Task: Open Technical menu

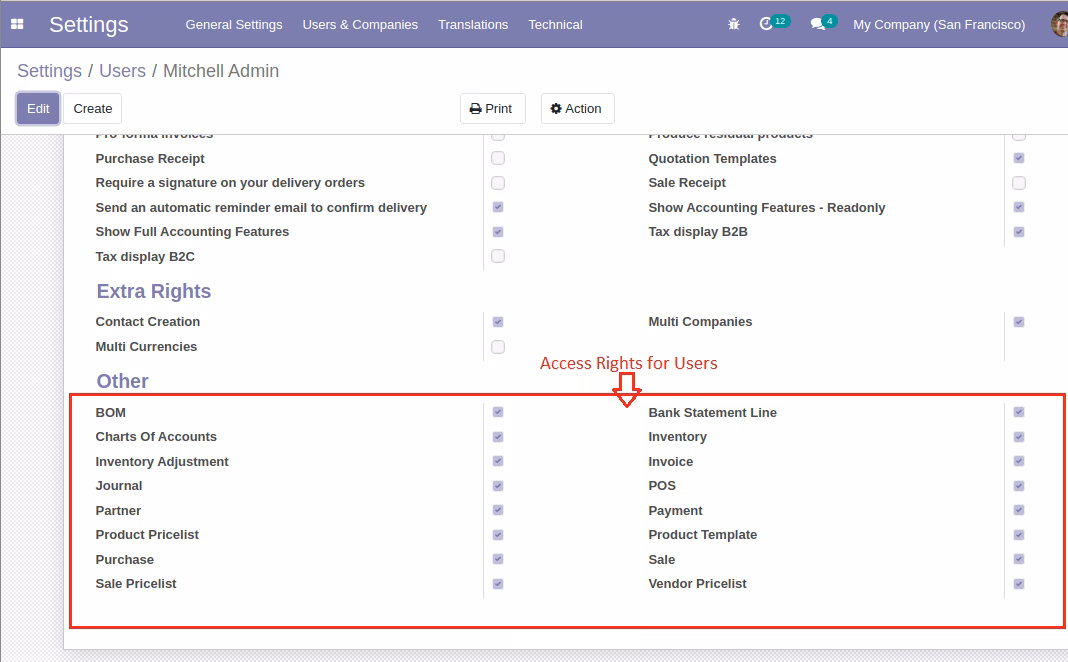Action: [555, 25]
